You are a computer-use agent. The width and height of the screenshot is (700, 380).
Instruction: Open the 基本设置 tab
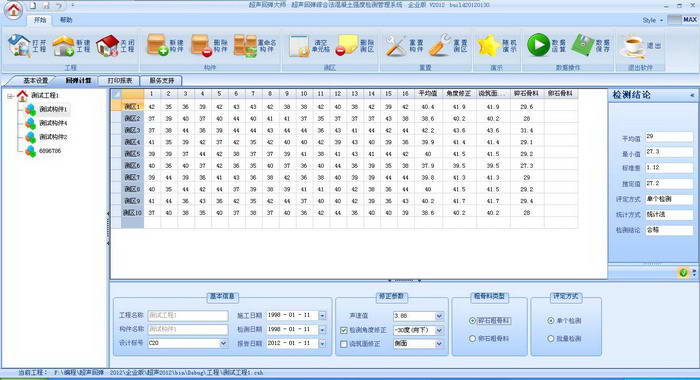click(35, 81)
